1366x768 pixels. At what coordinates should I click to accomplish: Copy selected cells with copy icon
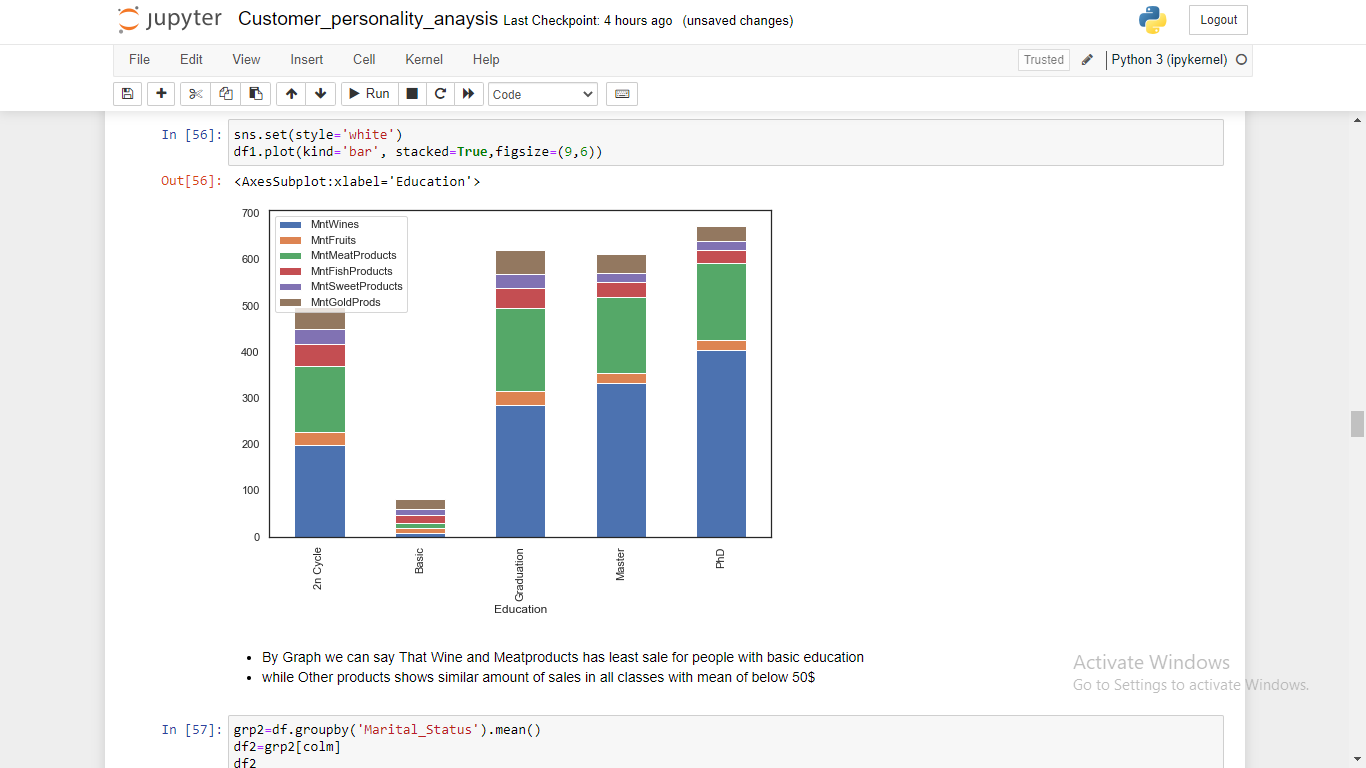point(225,93)
